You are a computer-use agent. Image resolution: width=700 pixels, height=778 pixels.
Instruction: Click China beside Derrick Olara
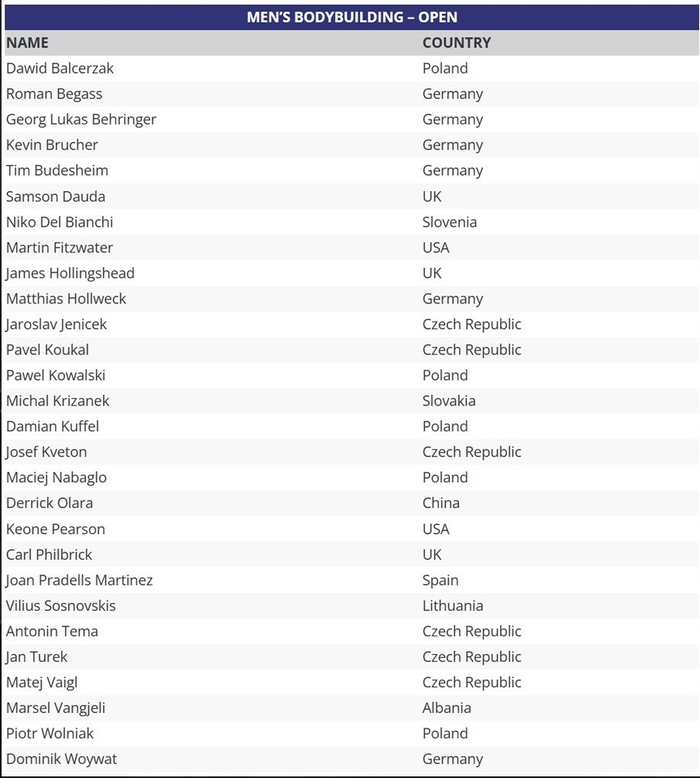click(x=441, y=503)
